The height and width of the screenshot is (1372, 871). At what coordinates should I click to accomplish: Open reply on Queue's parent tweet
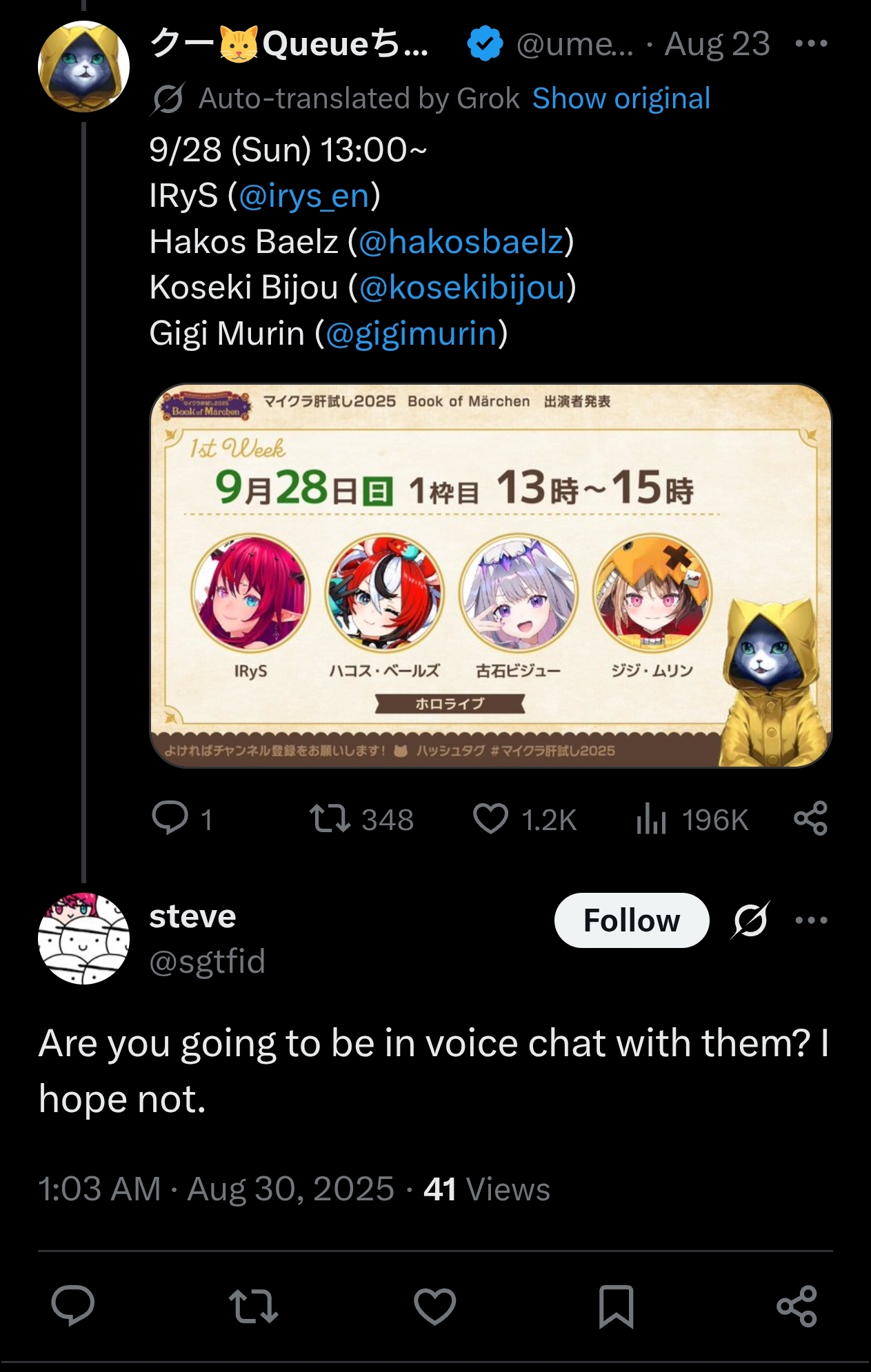[170, 819]
